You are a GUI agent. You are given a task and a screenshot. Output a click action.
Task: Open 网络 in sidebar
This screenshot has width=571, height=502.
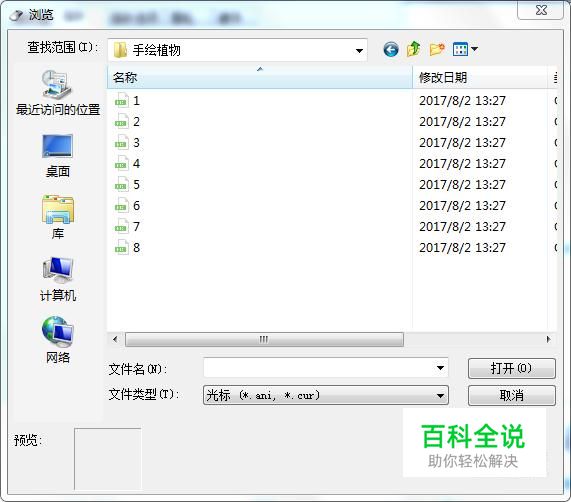58,340
